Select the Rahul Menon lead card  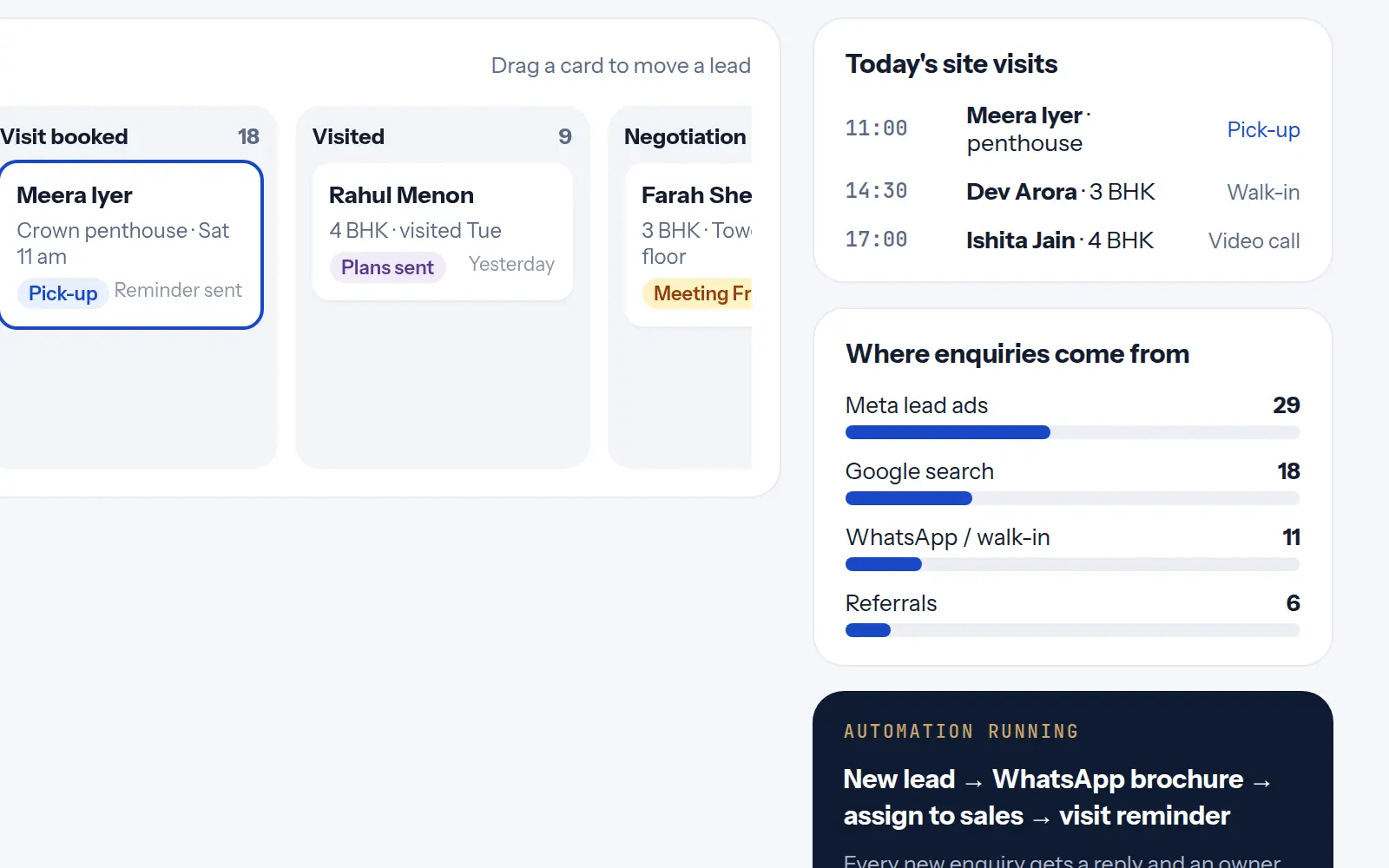[x=443, y=232]
